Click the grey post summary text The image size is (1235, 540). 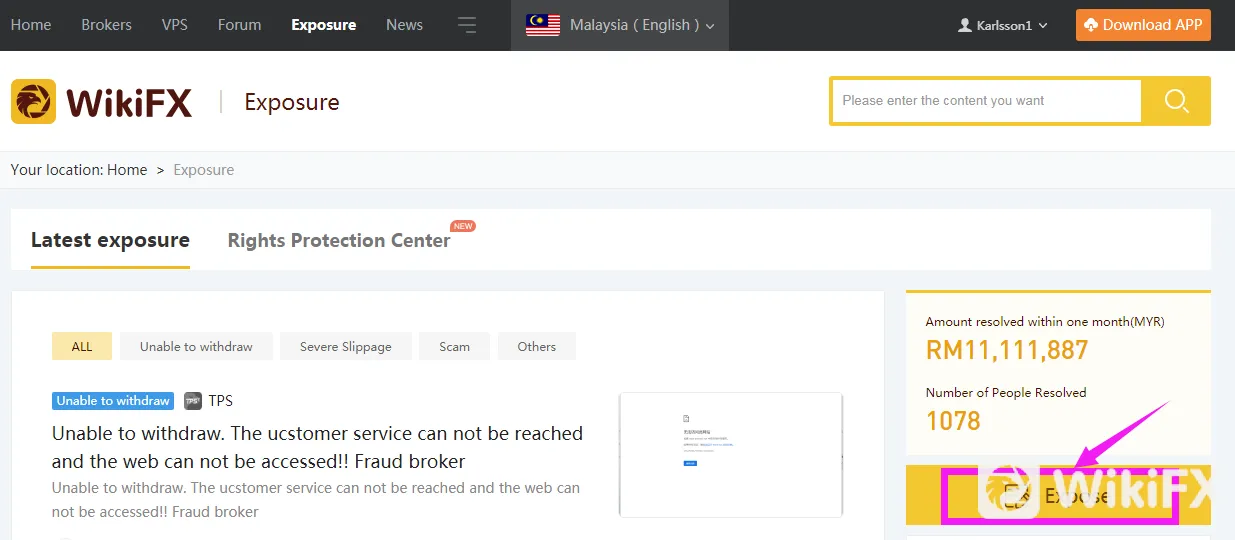pyautogui.click(x=316, y=500)
